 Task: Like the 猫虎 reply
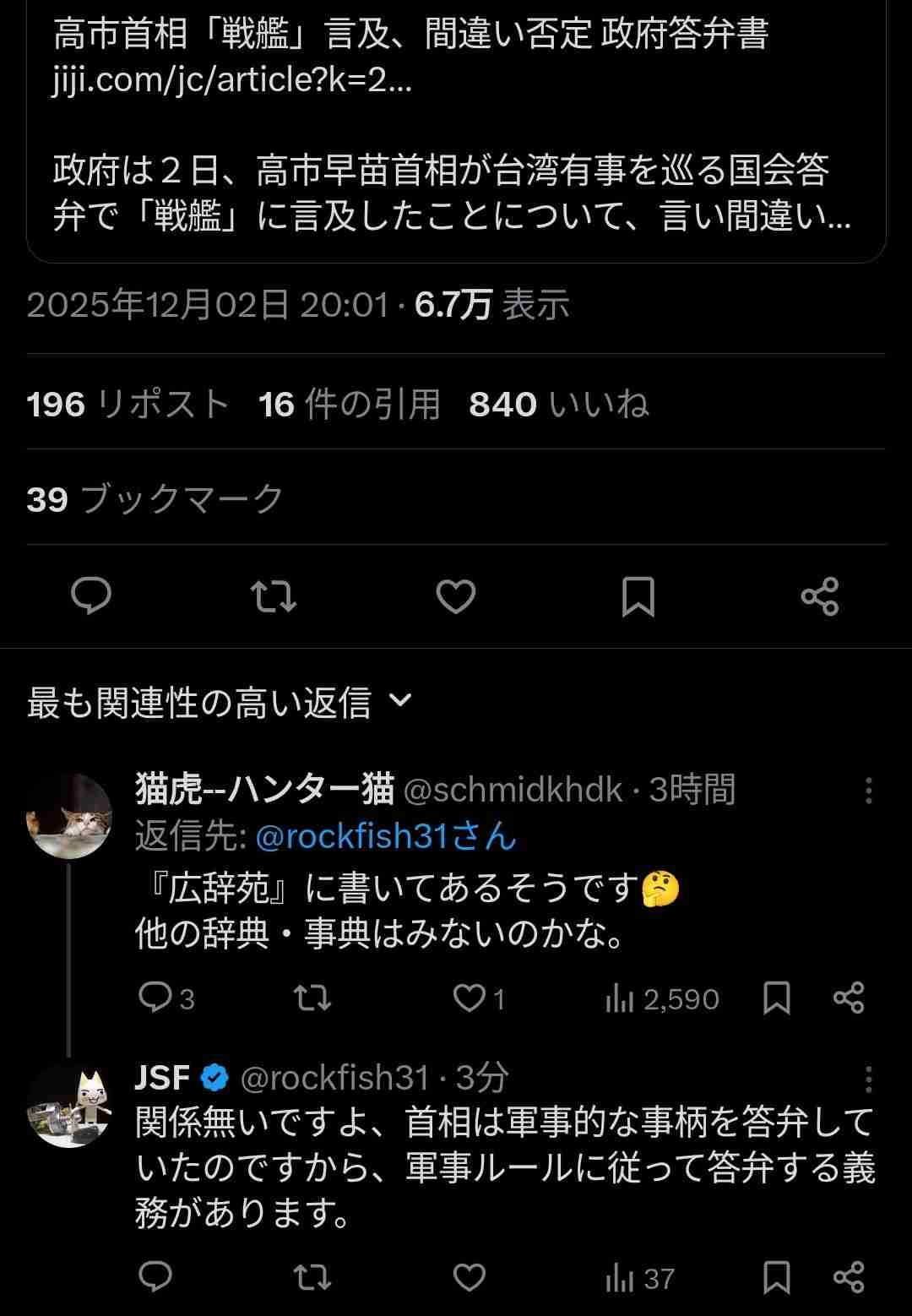470,998
